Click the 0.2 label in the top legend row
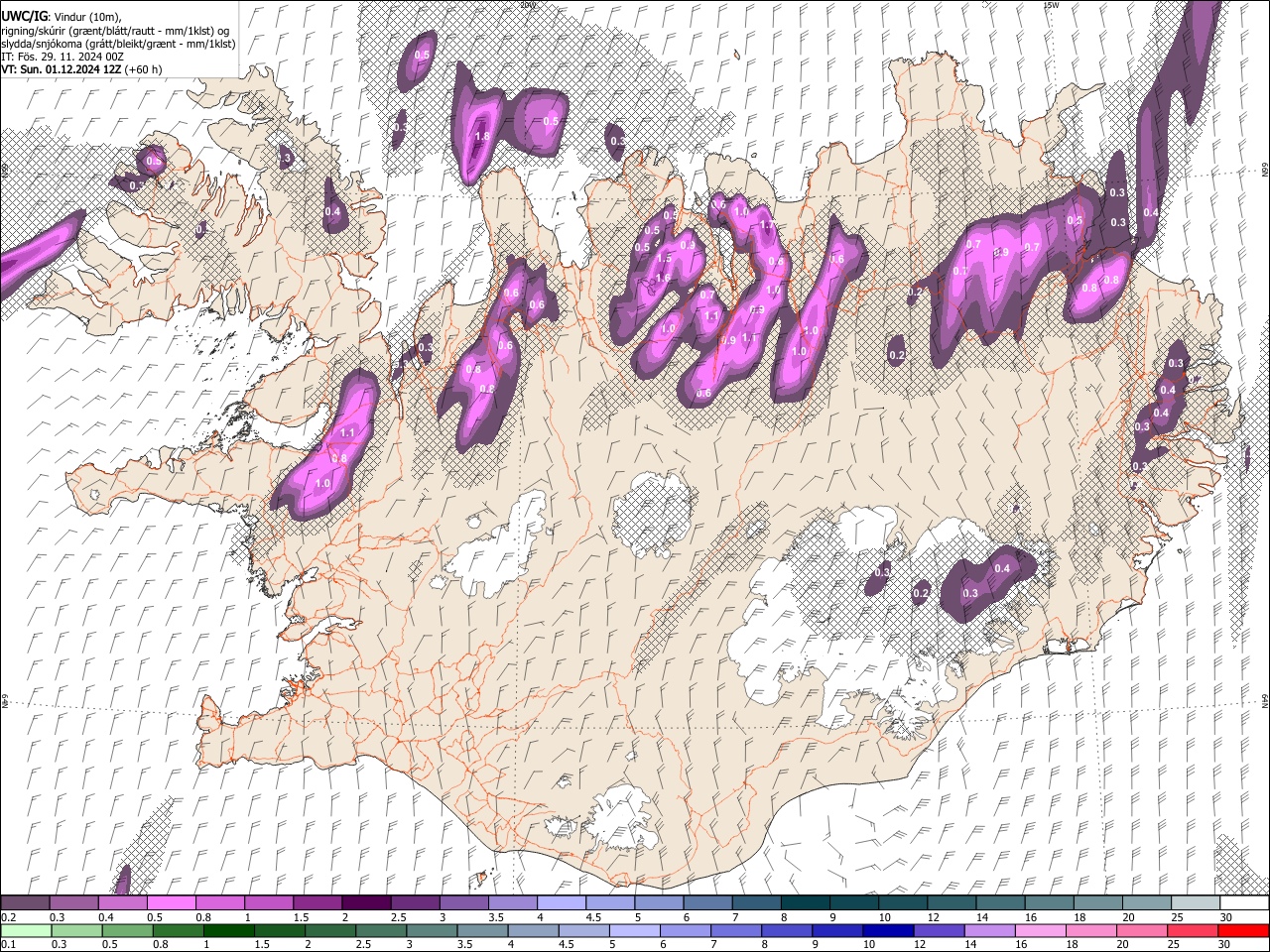This screenshot has width=1270, height=952. [8, 917]
